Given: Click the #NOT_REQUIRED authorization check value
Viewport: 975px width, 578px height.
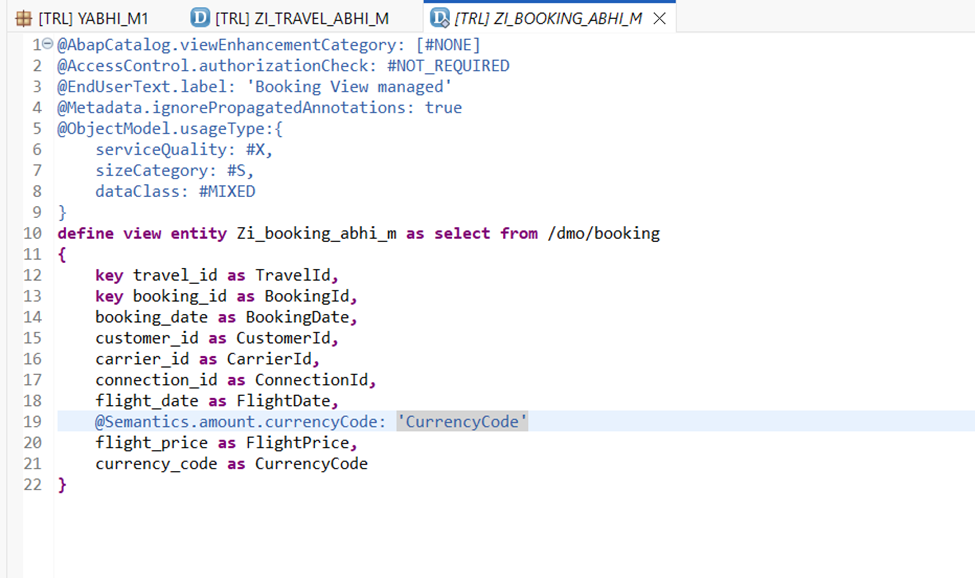Looking at the screenshot, I should pos(448,66).
